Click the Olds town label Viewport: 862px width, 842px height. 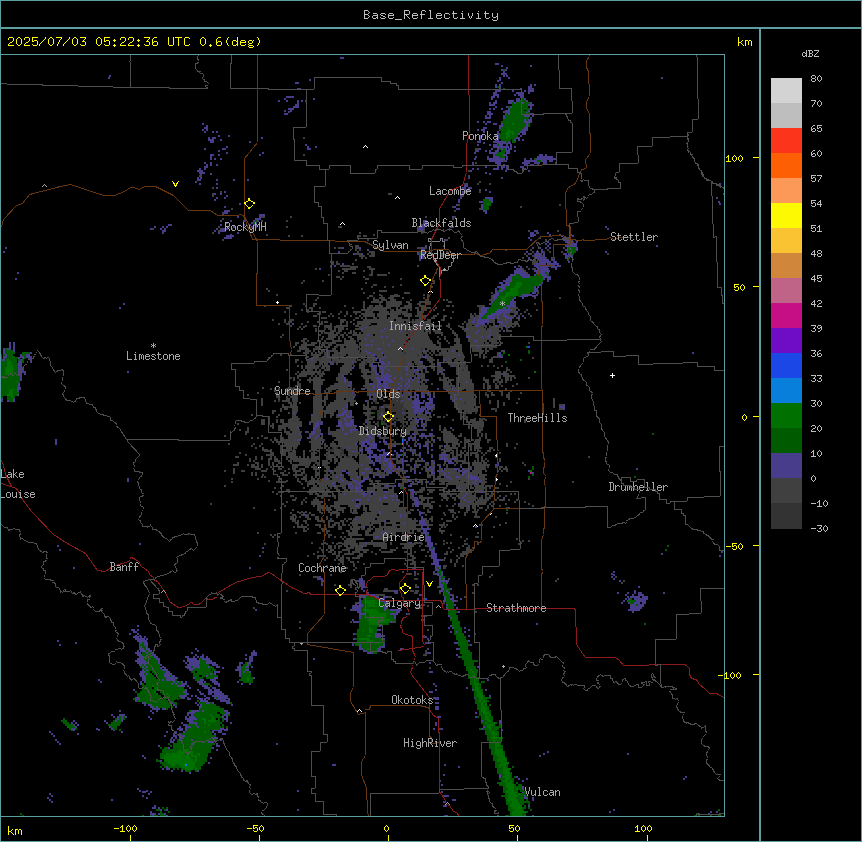pyautogui.click(x=388, y=394)
